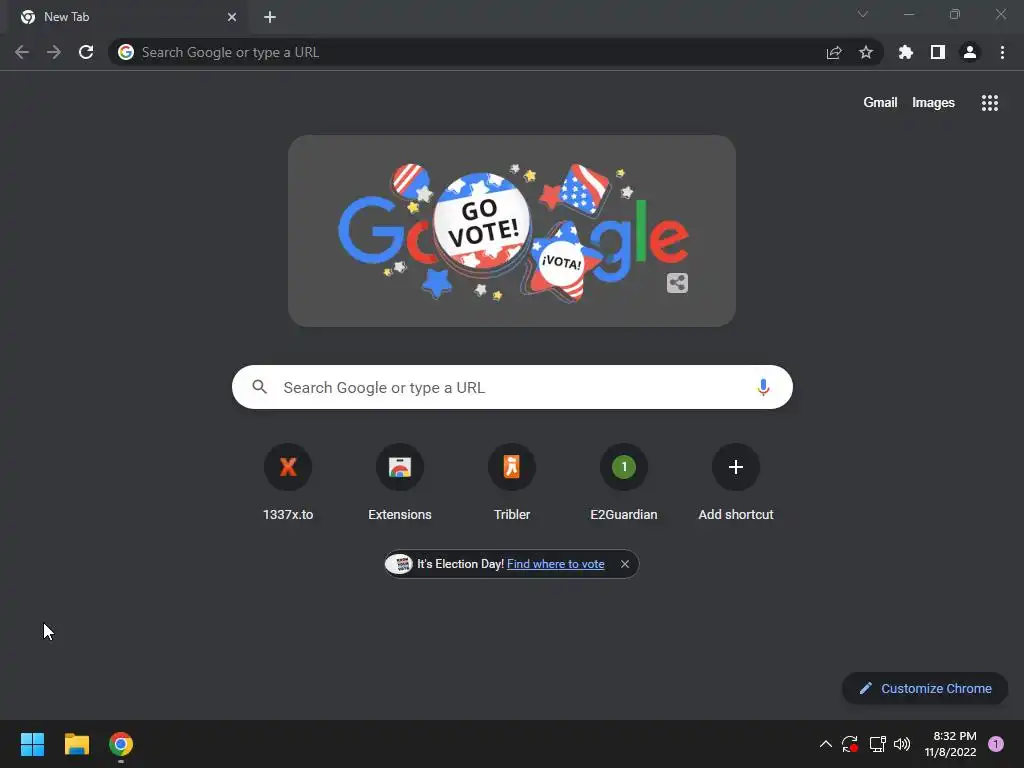The image size is (1024, 768).
Task: Open the E2Guardian shortcut
Action: pos(624,483)
